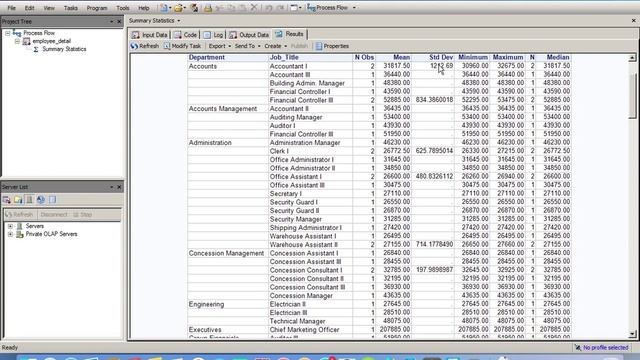Open the Tasks menu
The image size is (640, 360).
71,8
